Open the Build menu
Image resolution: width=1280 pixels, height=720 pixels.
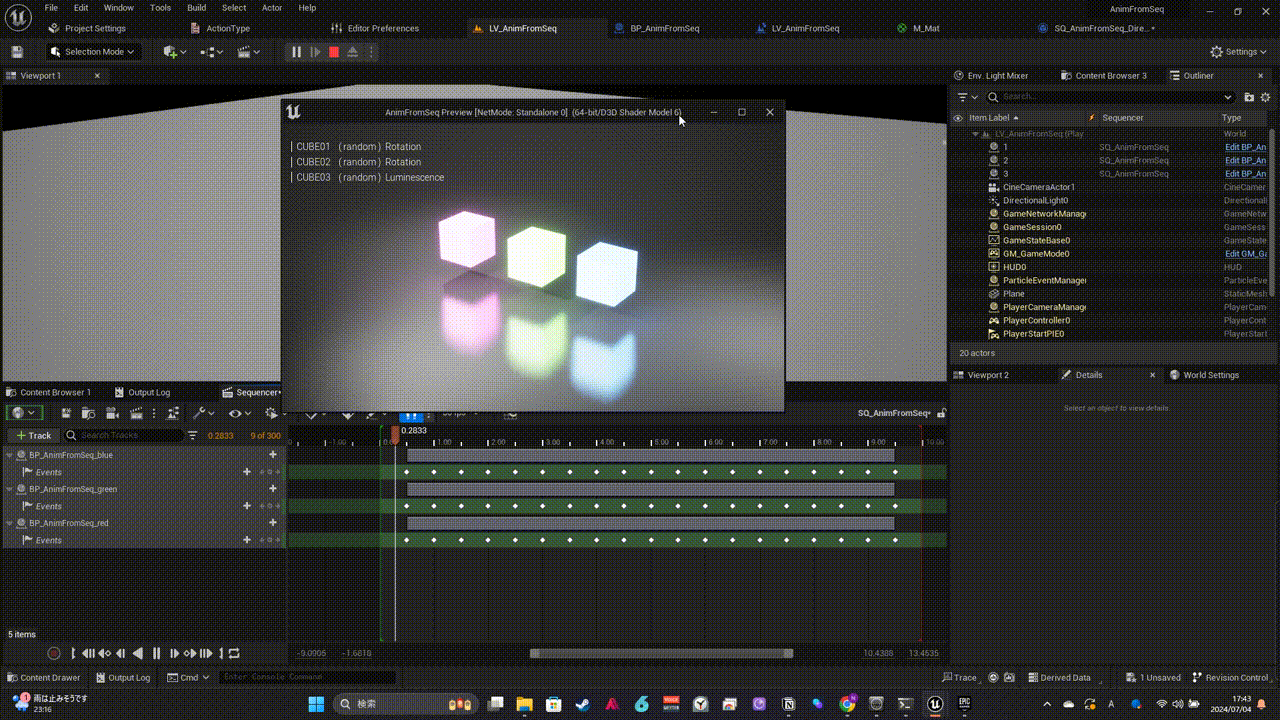point(197,8)
